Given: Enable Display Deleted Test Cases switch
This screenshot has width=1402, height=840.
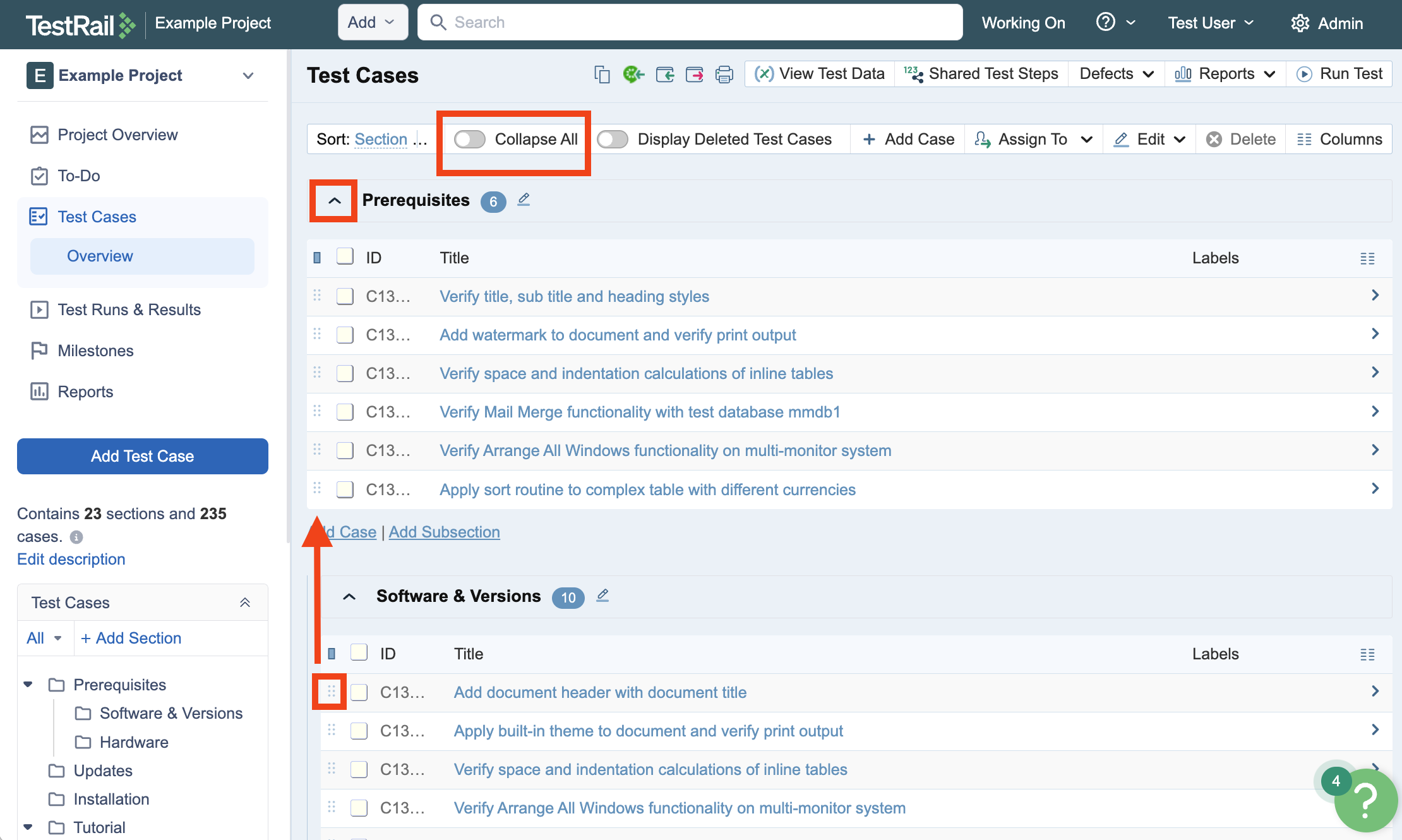Looking at the screenshot, I should (613, 139).
